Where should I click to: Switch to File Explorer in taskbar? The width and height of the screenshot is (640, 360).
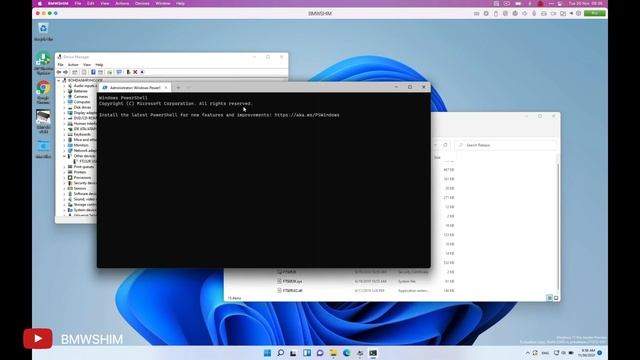click(333, 353)
